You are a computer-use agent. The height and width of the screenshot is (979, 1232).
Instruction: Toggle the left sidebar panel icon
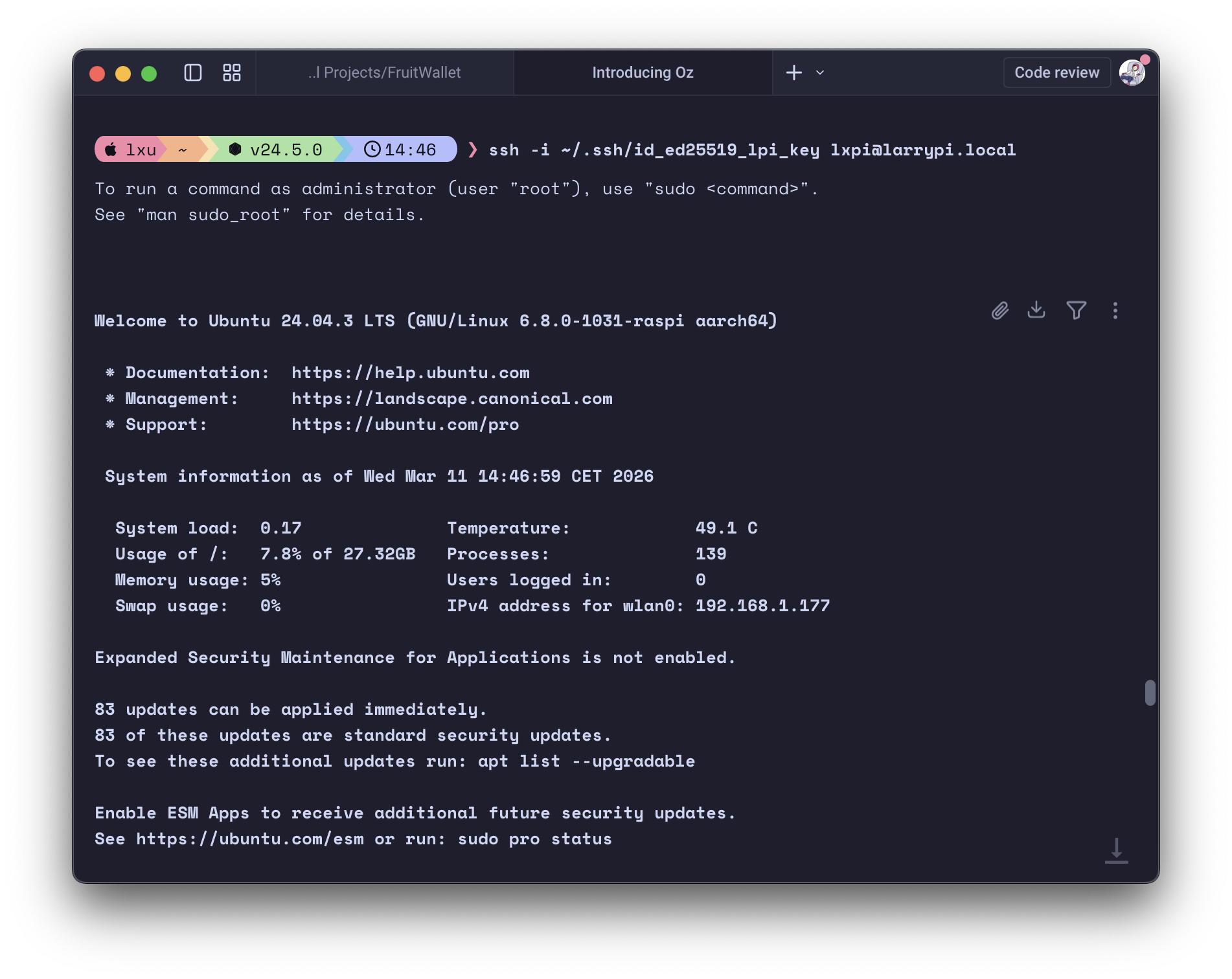pos(193,73)
